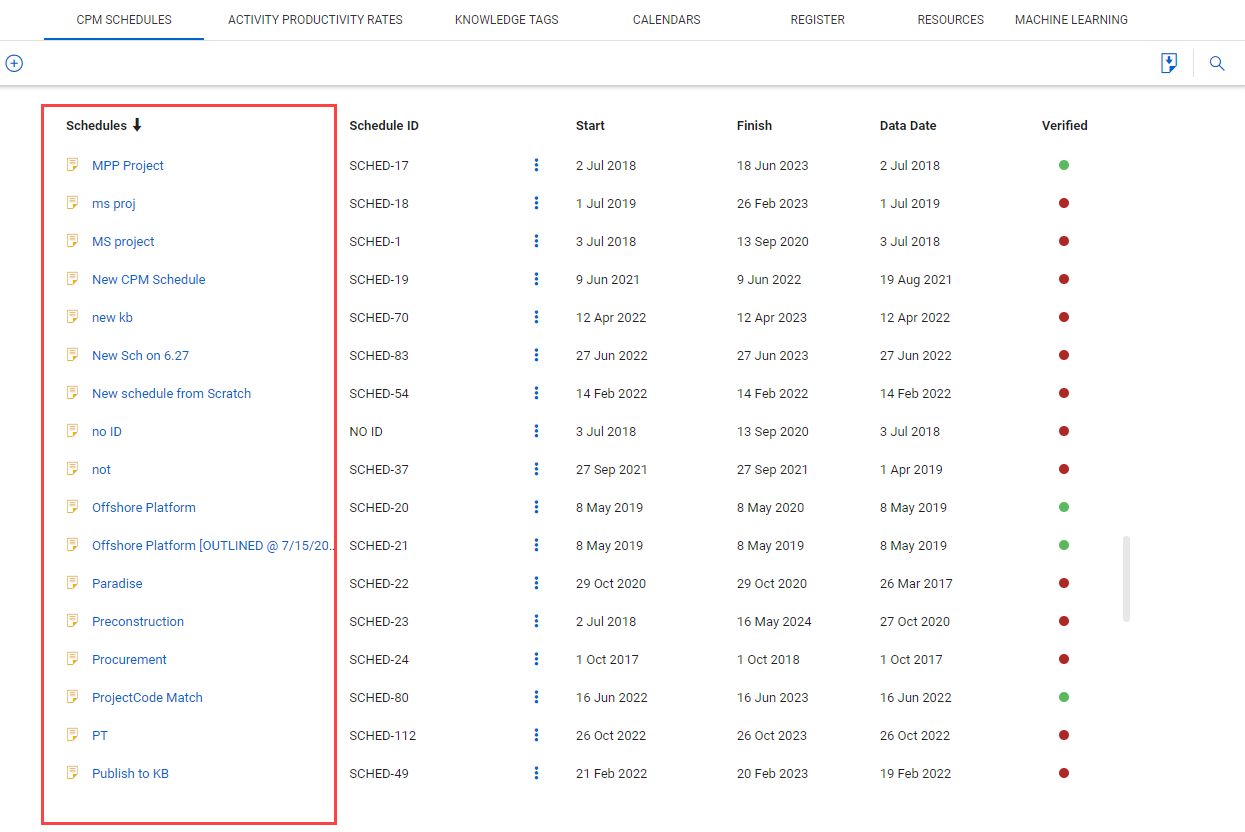Go to the Machine Learning tab
The image size is (1245, 832).
click(1071, 20)
